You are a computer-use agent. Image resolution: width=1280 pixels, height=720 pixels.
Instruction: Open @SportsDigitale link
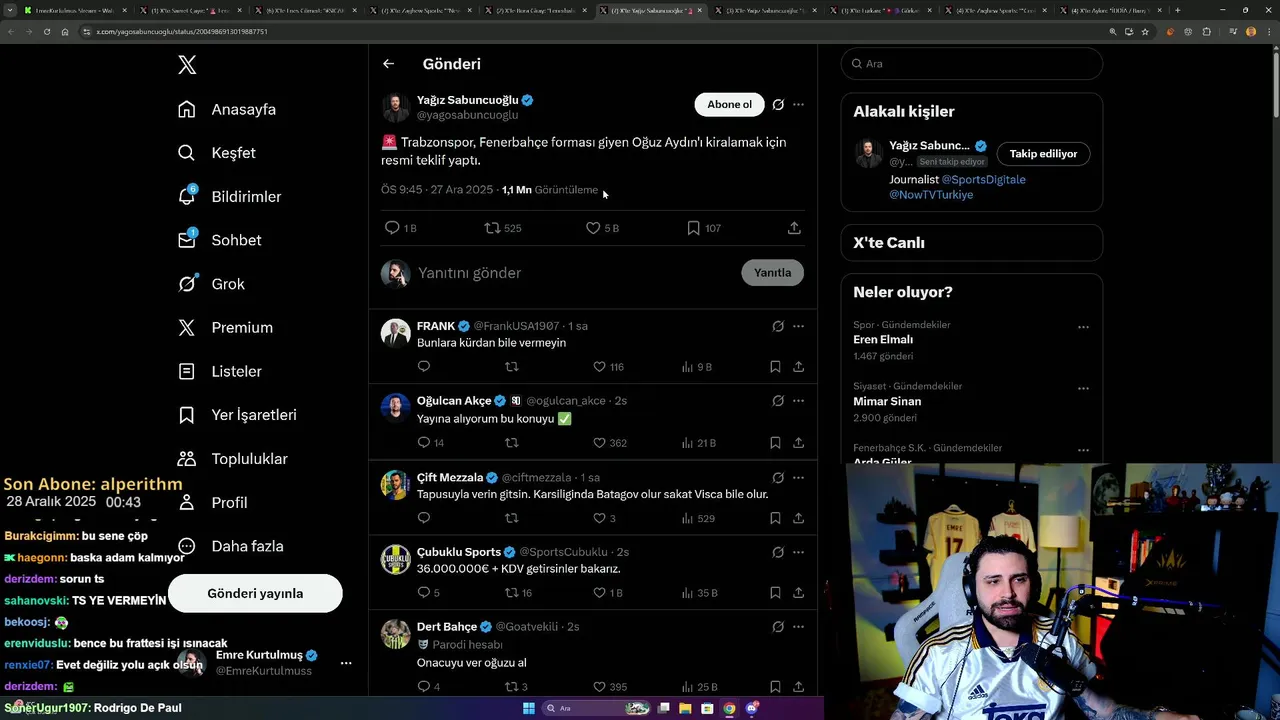[984, 180]
